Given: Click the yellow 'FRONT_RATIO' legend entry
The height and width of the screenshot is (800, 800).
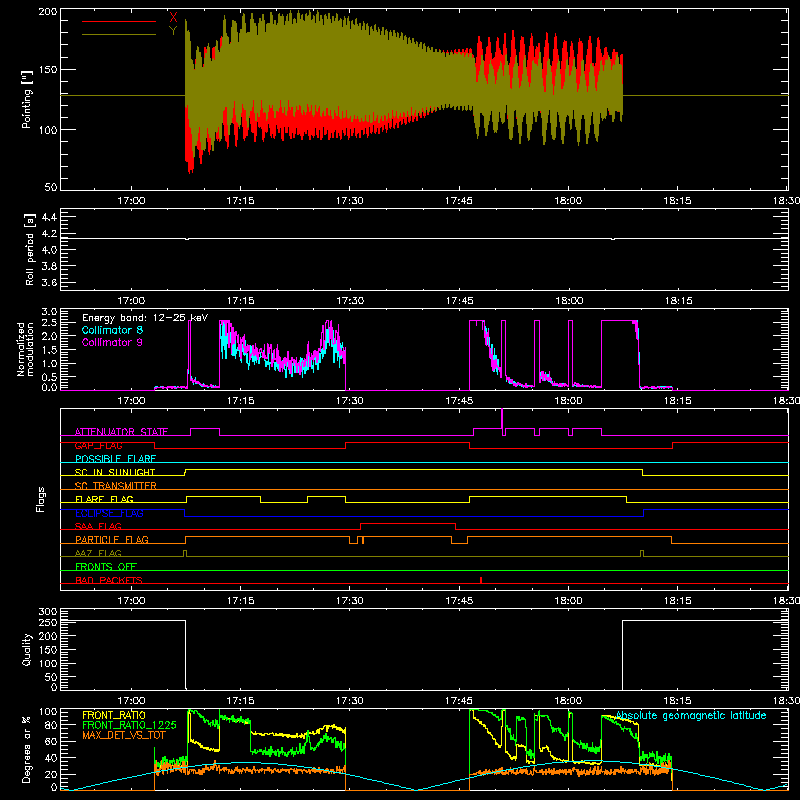Looking at the screenshot, I should (x=114, y=715).
